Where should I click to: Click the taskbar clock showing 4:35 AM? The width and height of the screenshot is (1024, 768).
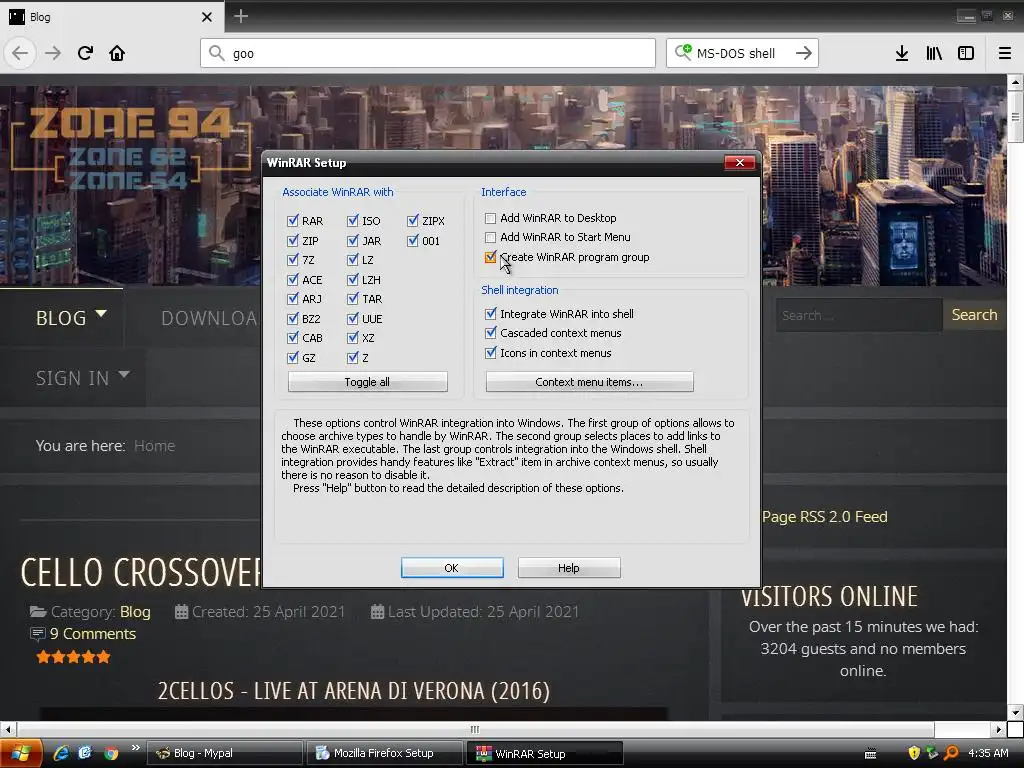pyautogui.click(x=988, y=753)
